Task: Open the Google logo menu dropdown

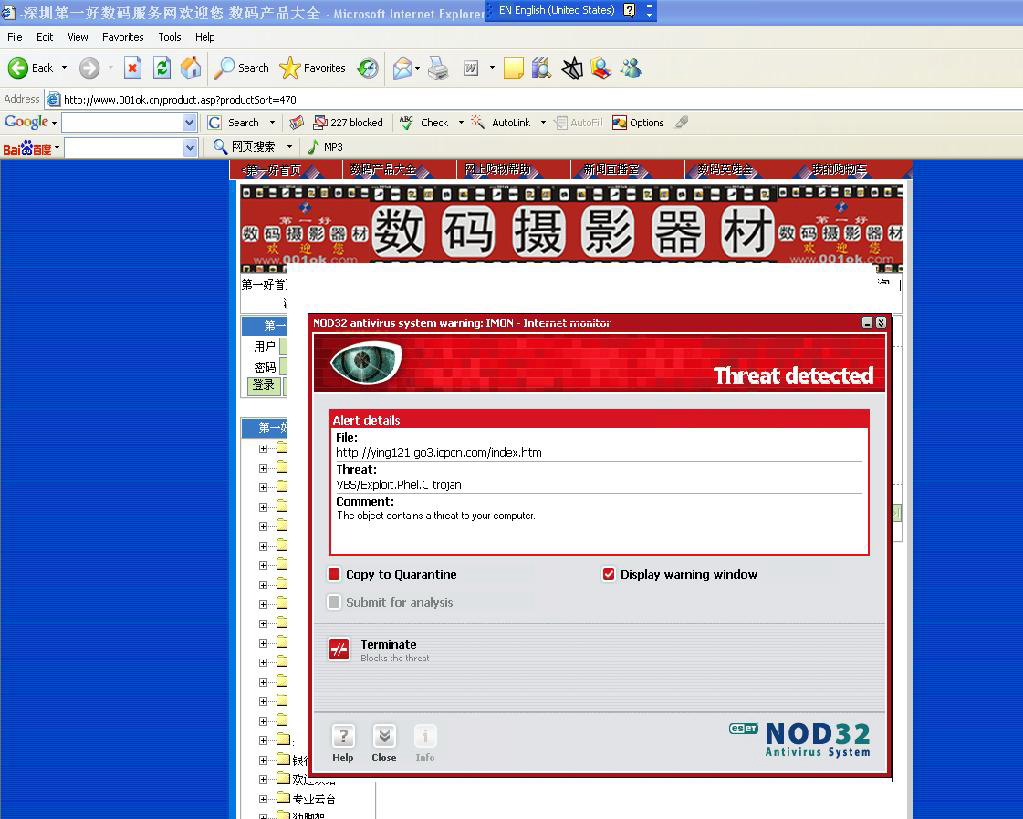Action: 54,123
